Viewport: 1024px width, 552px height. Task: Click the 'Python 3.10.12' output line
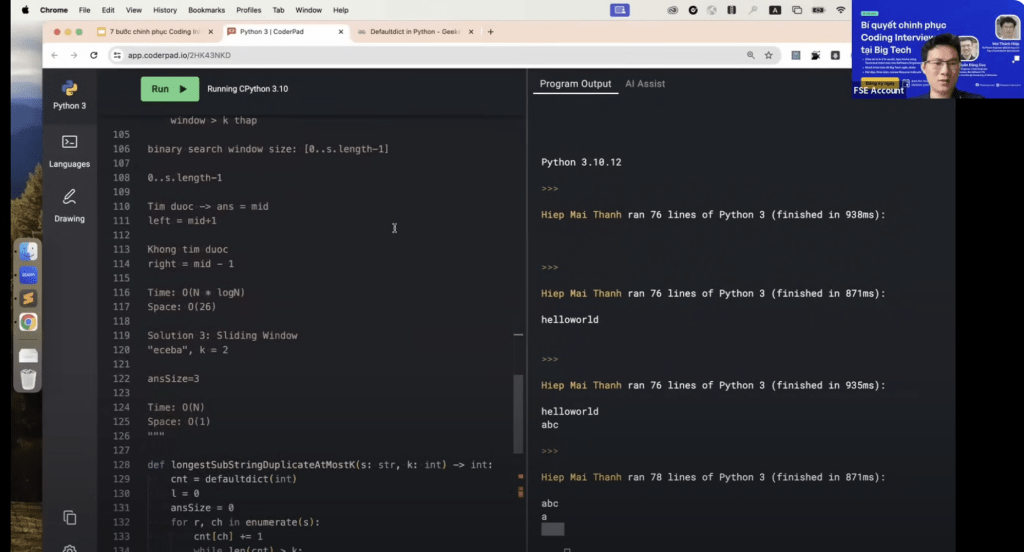coord(581,162)
